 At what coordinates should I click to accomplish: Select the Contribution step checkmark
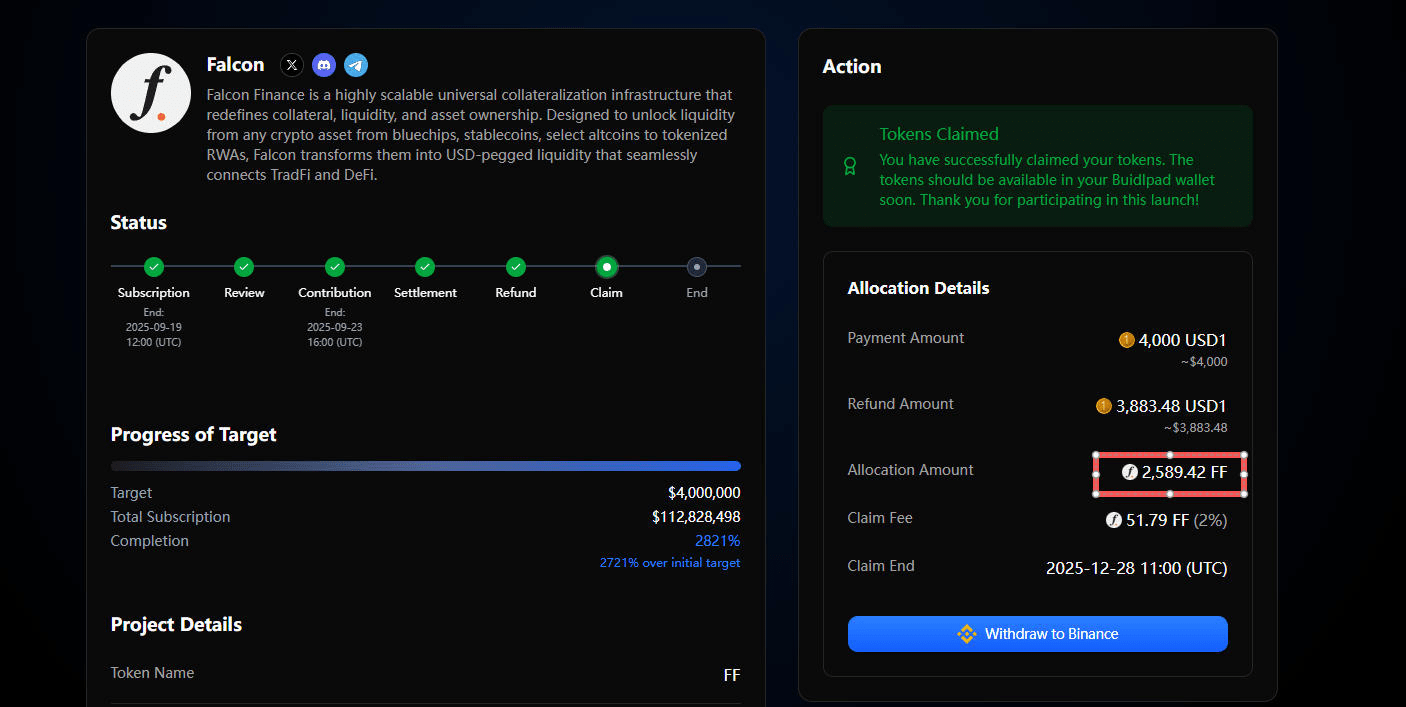(x=335, y=267)
